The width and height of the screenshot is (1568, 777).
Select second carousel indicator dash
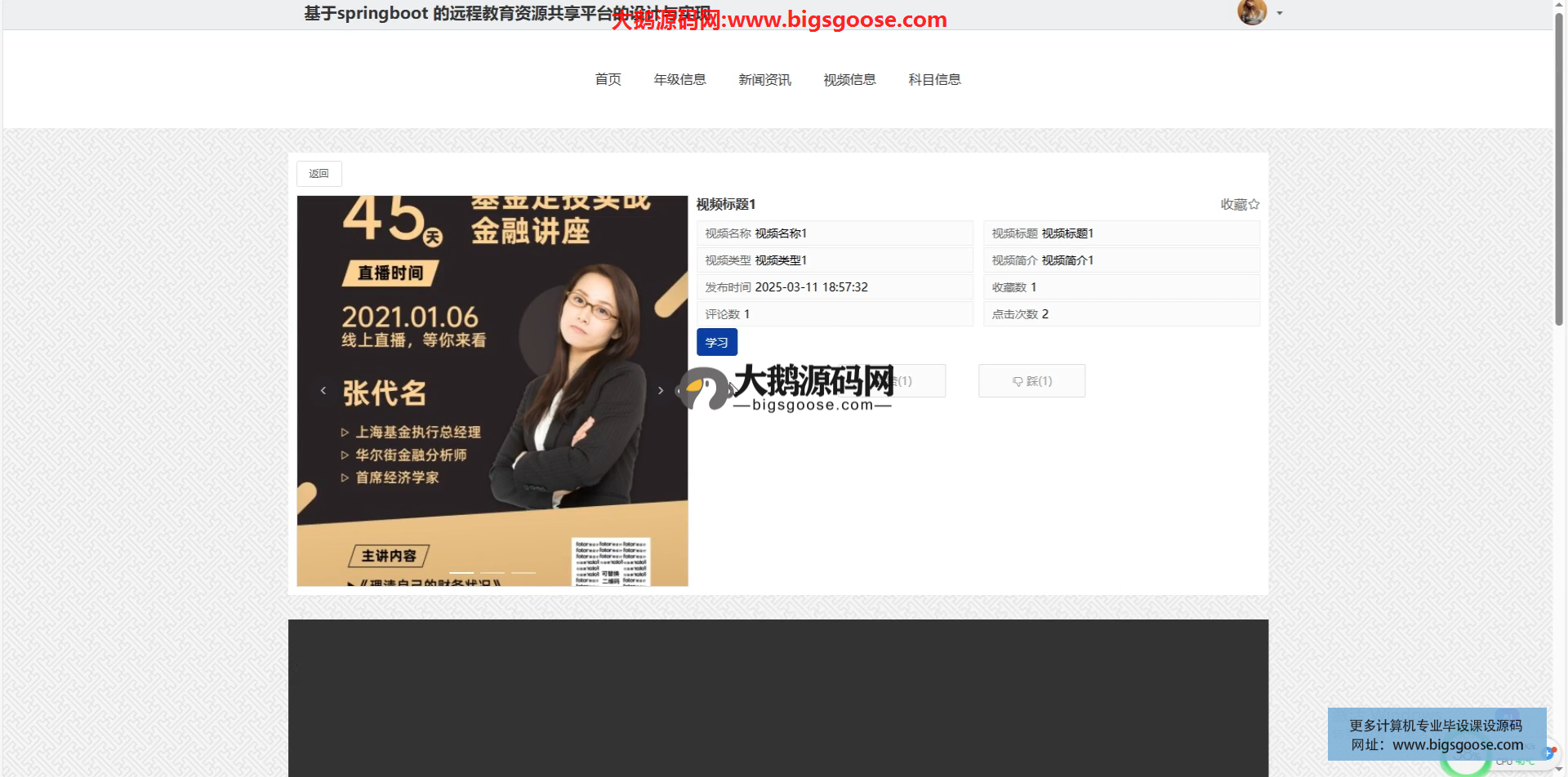click(x=492, y=573)
